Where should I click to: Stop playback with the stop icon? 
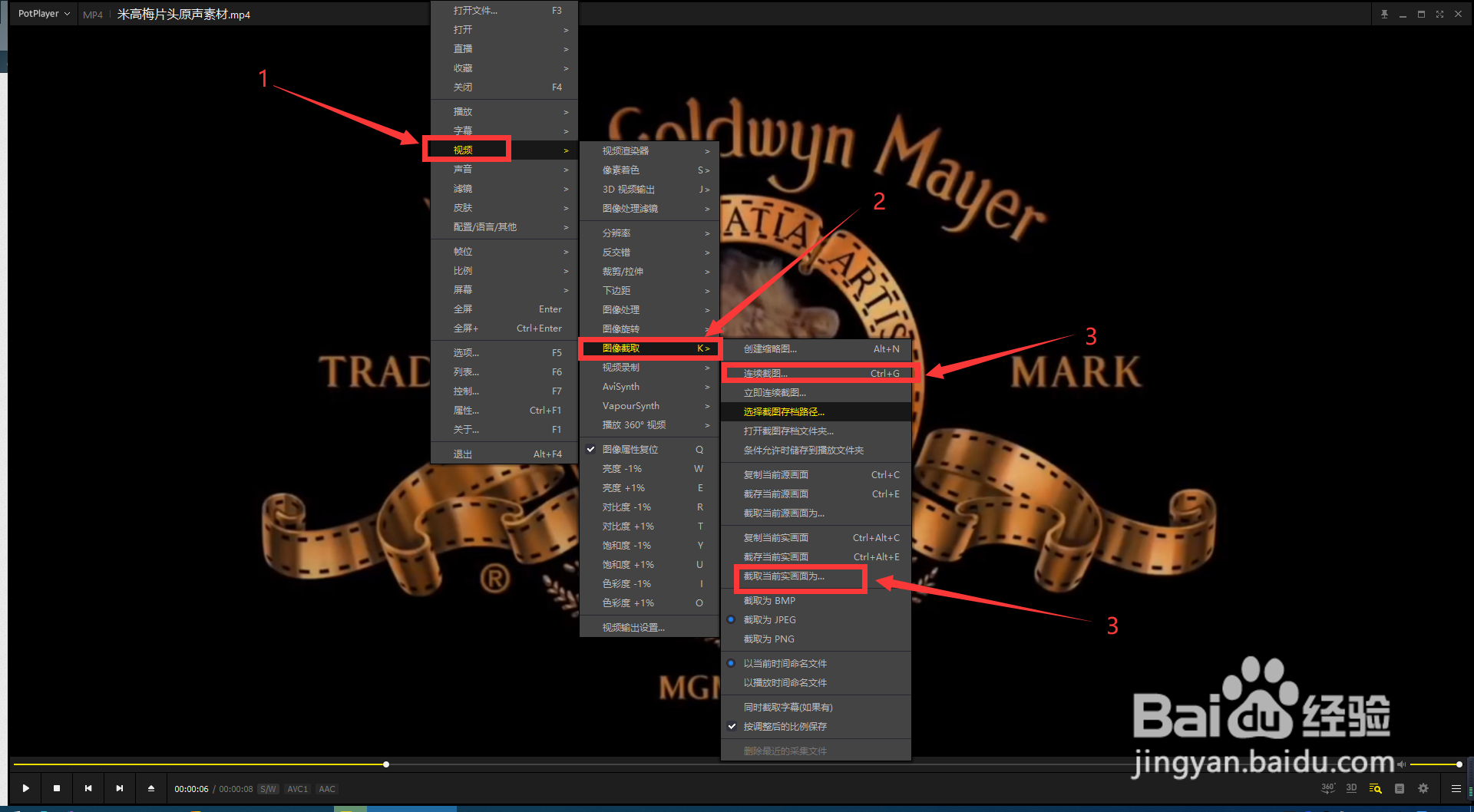click(57, 788)
